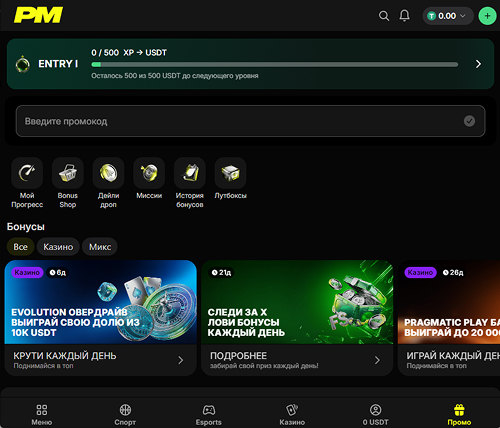This screenshot has height=428, width=500.
Task: Click 21д timer badge on green banner
Action: coord(221,272)
